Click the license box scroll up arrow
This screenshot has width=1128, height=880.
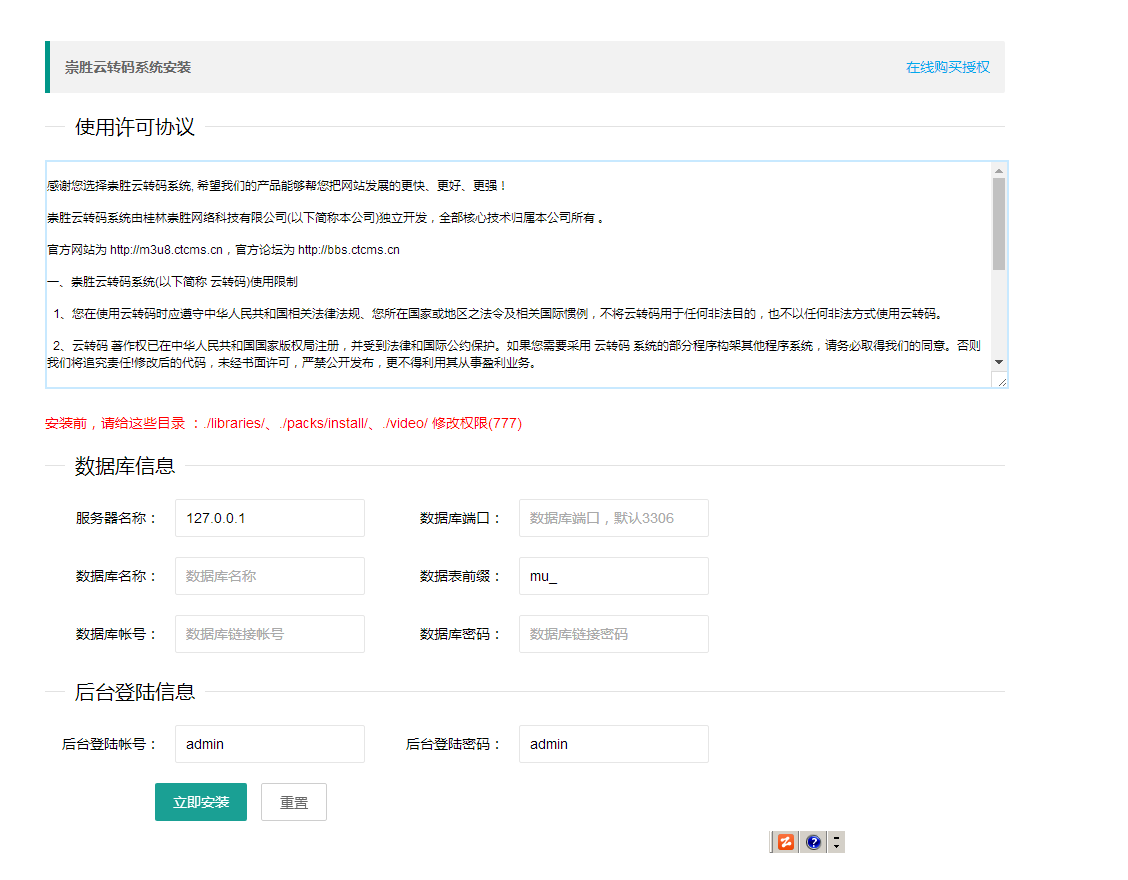[x=998, y=170]
